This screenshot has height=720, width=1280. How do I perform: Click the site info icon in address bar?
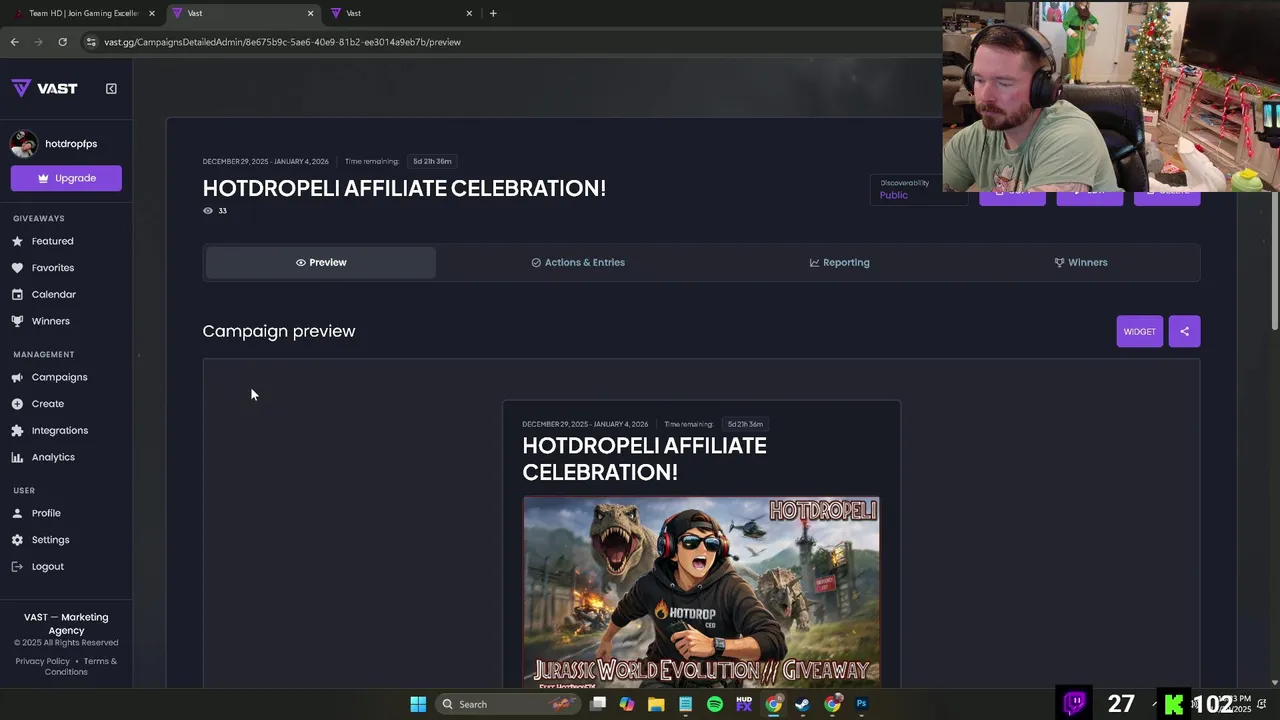91,42
